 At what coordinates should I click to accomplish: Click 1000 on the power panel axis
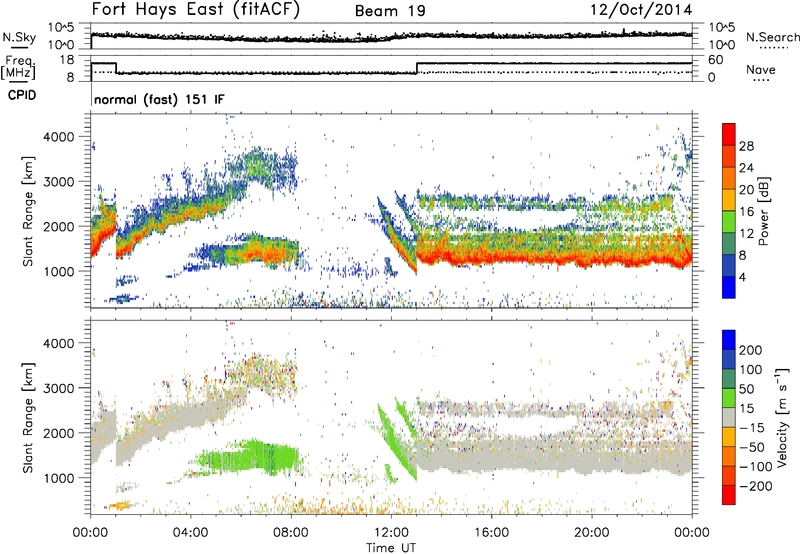58,271
